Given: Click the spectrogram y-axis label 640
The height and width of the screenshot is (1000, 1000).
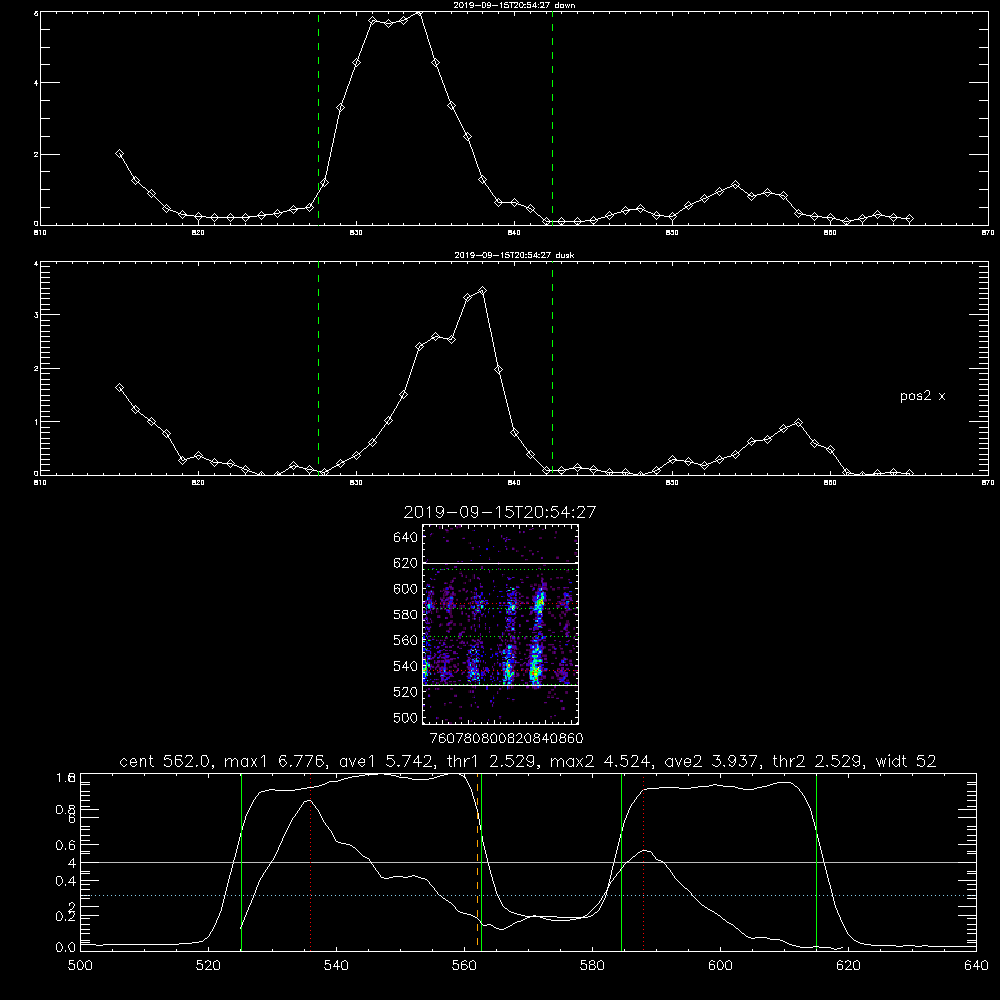Looking at the screenshot, I should [405, 537].
